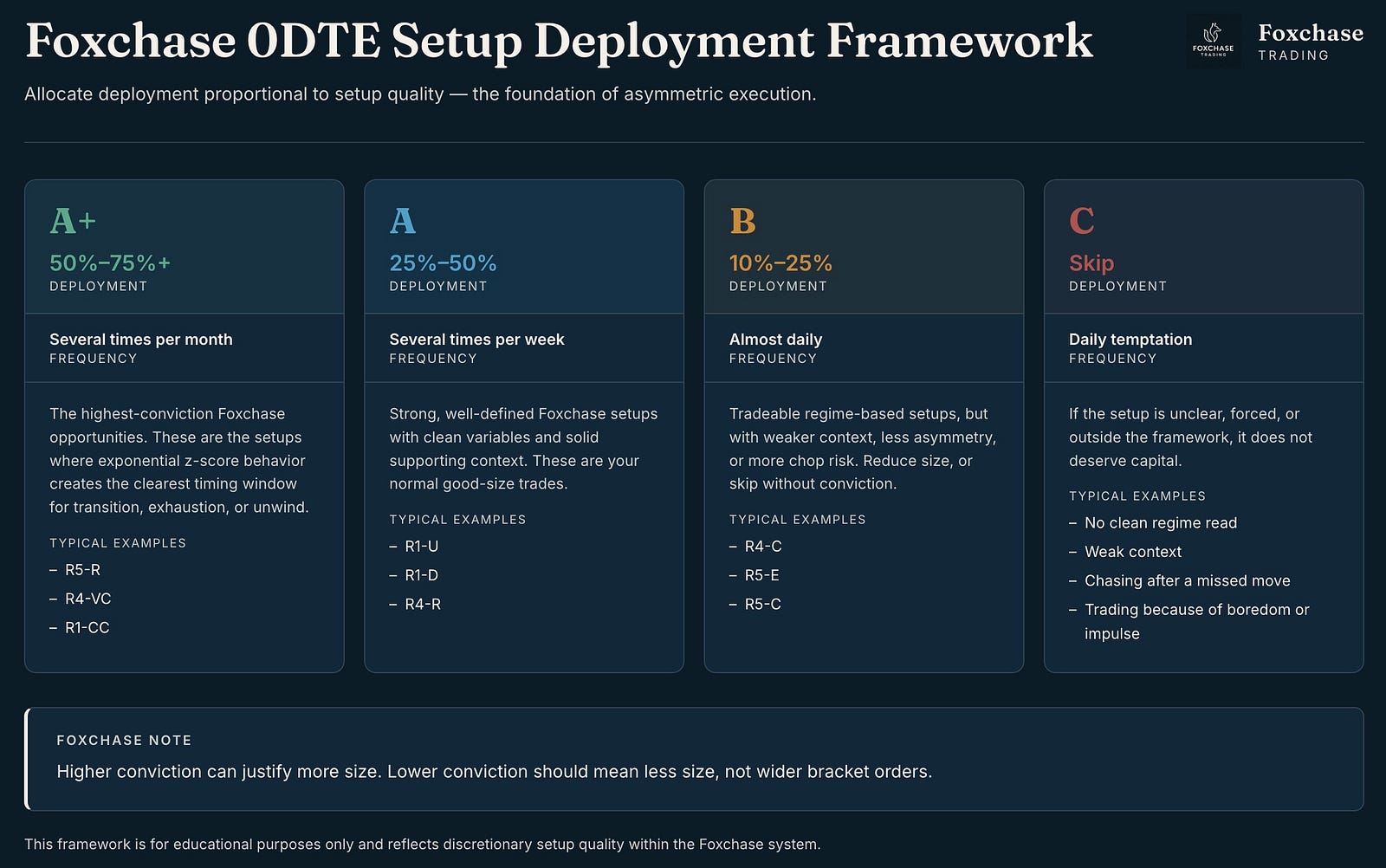The width and height of the screenshot is (1386, 868).
Task: Click the C card's unclear or forced setup paragraph
Action: point(1190,437)
